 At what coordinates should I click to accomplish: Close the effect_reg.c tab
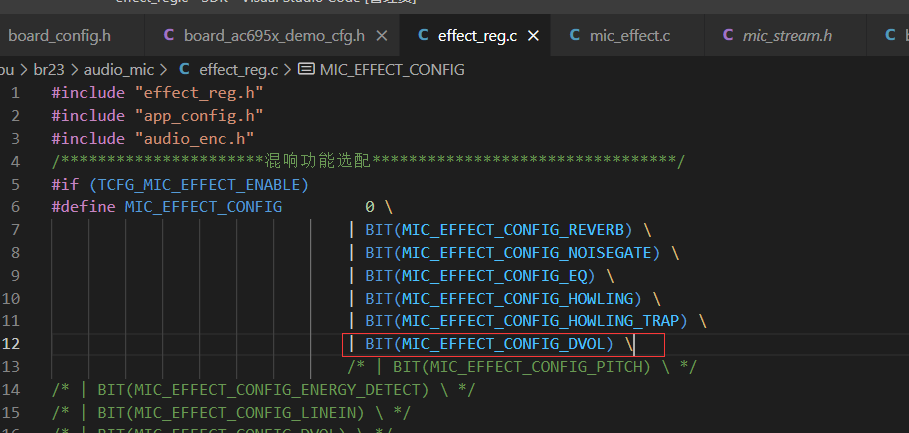coord(533,36)
